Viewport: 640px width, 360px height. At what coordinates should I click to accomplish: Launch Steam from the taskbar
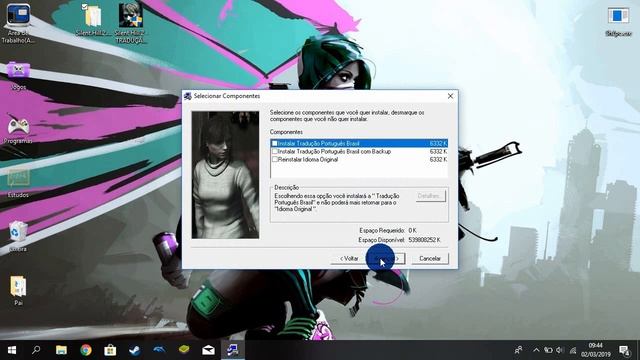point(134,350)
